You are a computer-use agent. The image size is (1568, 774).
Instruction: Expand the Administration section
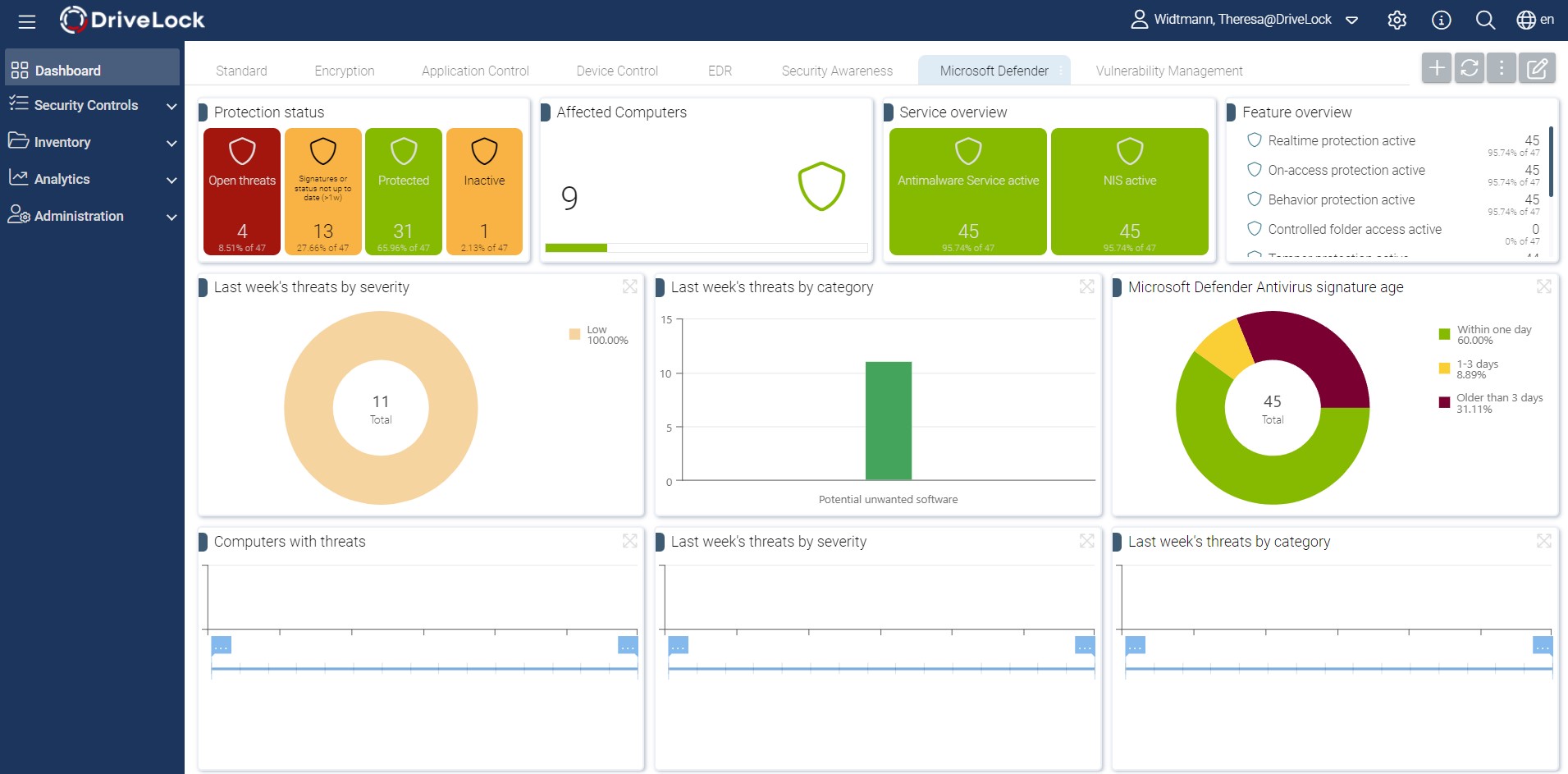point(171,217)
